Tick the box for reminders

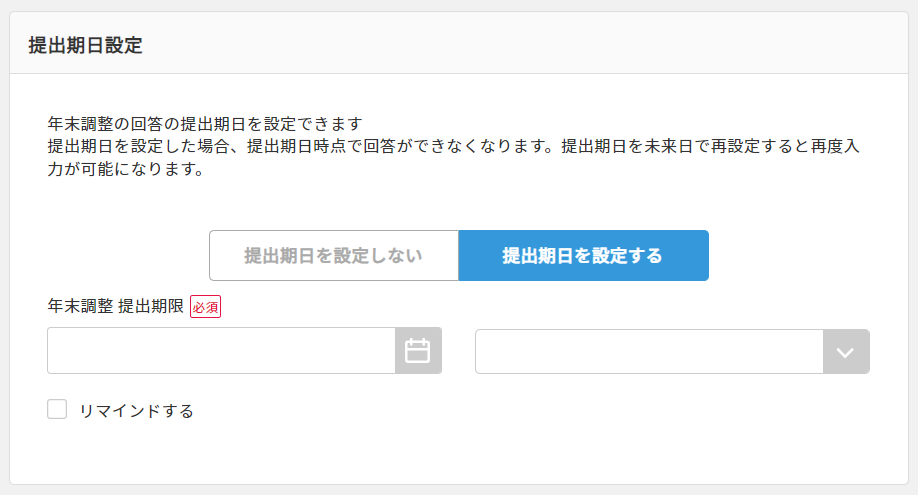[x=57, y=409]
